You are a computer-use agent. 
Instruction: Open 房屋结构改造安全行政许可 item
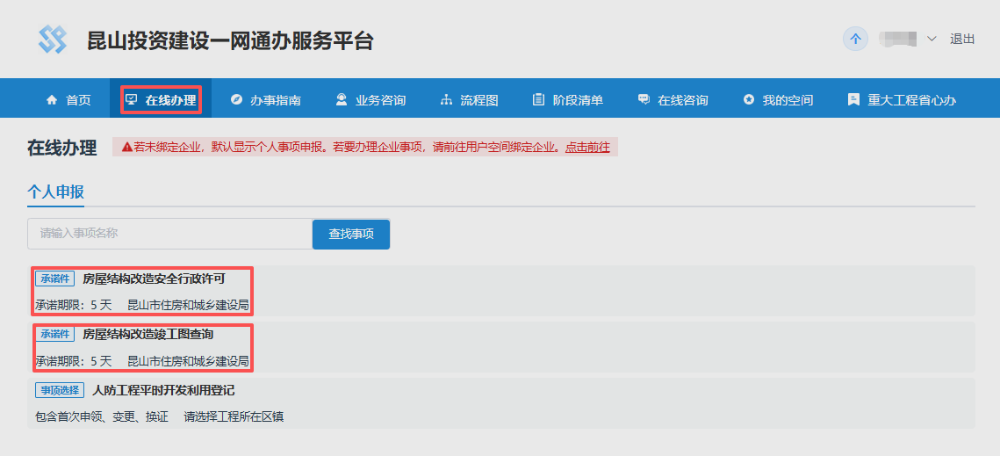tap(154, 279)
